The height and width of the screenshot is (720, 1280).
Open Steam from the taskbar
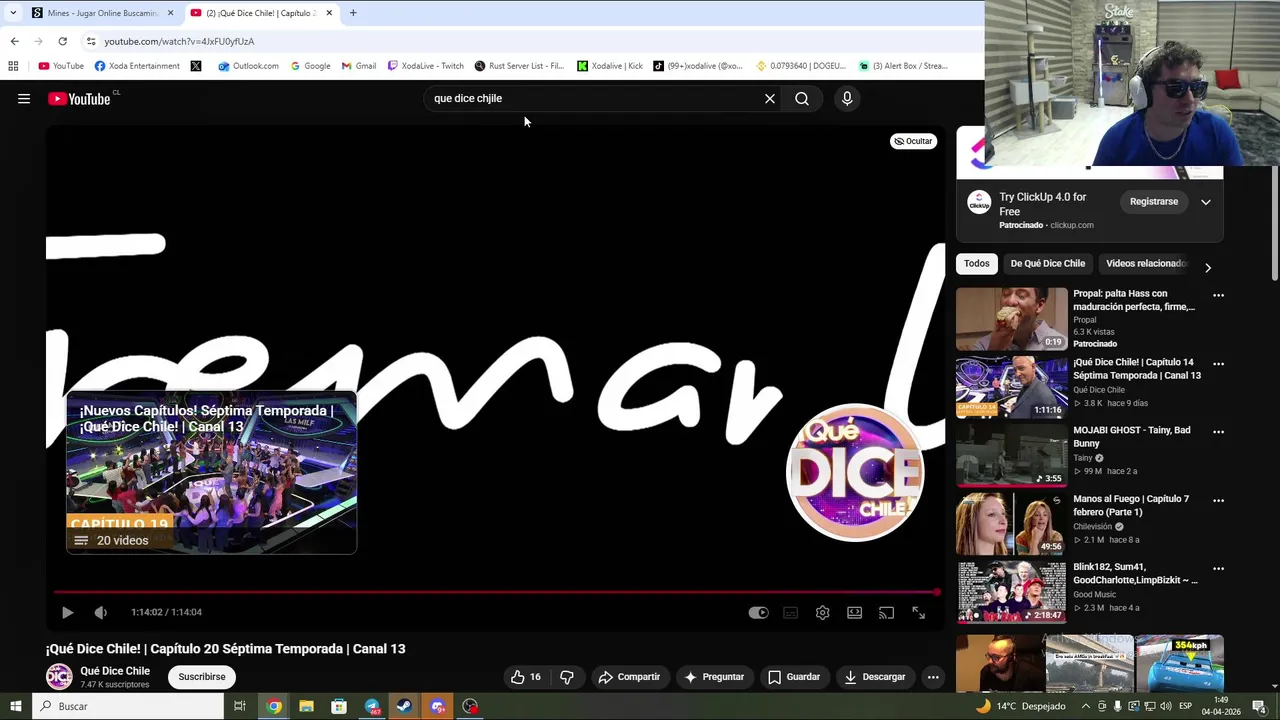405,706
